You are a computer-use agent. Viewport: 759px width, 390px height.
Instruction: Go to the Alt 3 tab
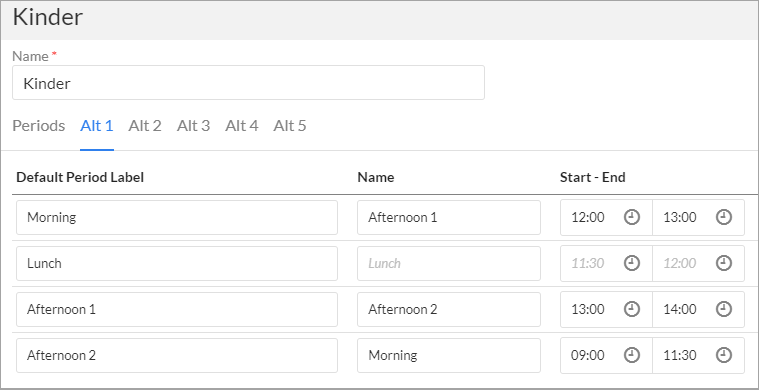pos(193,126)
